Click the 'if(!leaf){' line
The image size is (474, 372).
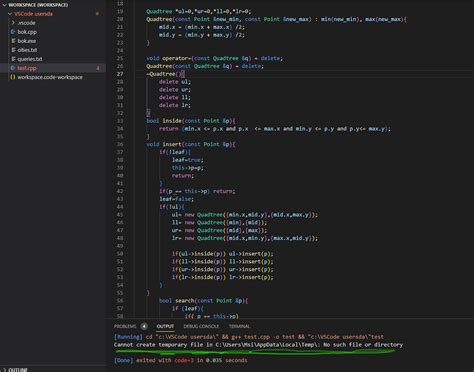175,152
